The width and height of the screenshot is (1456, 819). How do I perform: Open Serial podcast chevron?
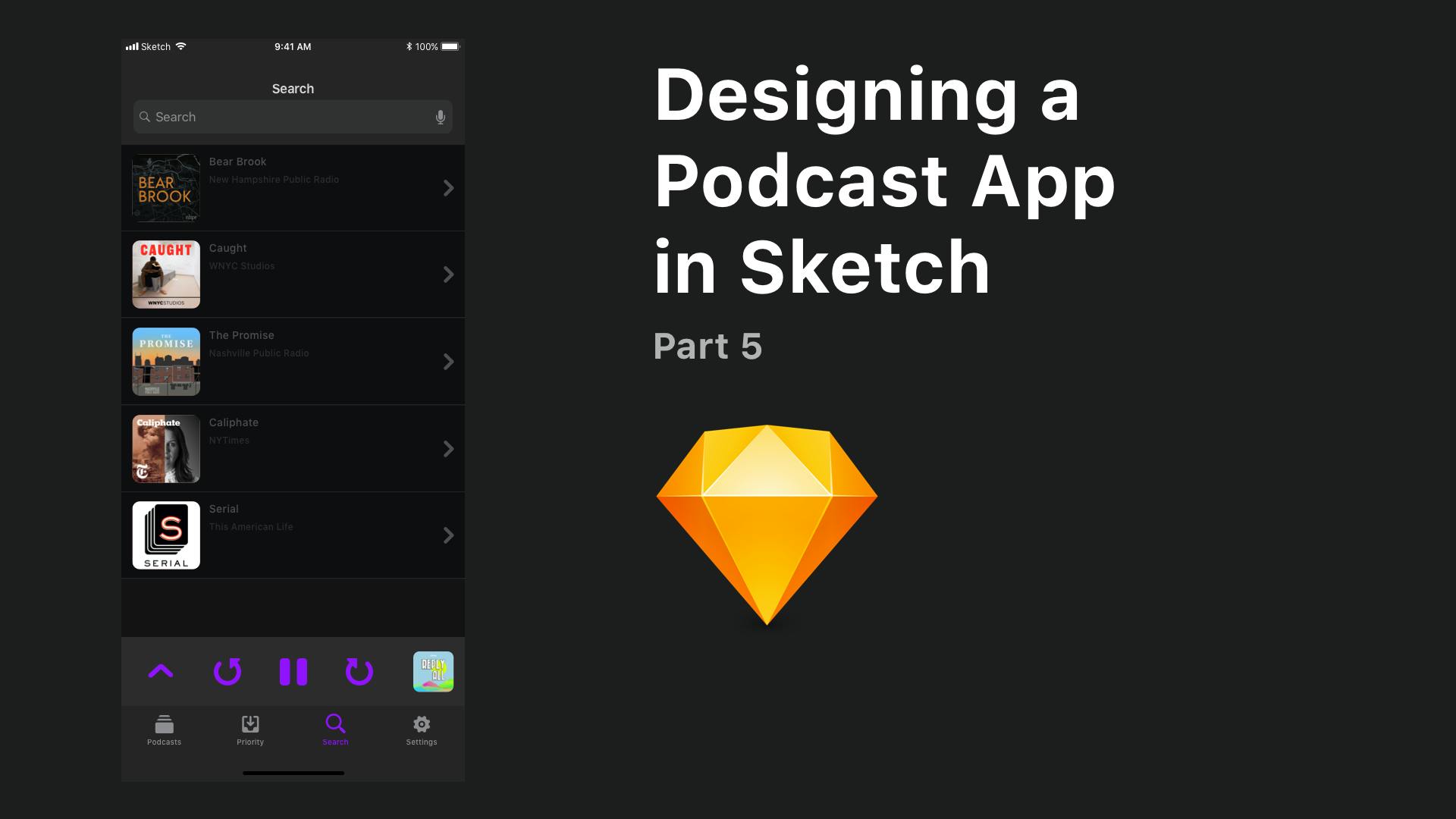448,535
